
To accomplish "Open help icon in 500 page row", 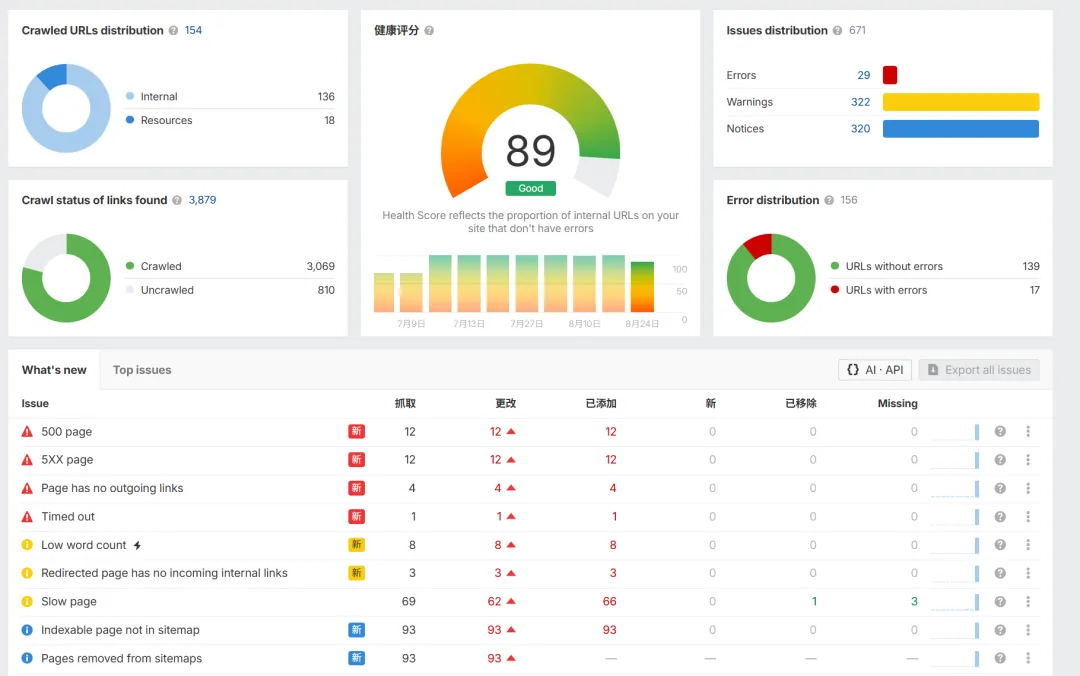I will click(x=1000, y=431).
